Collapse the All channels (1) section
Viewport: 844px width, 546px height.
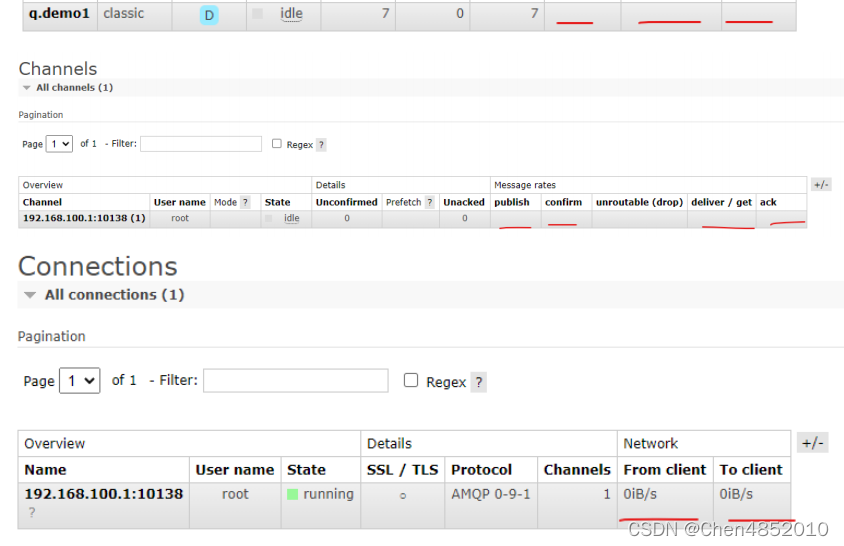pyautogui.click(x=74, y=87)
